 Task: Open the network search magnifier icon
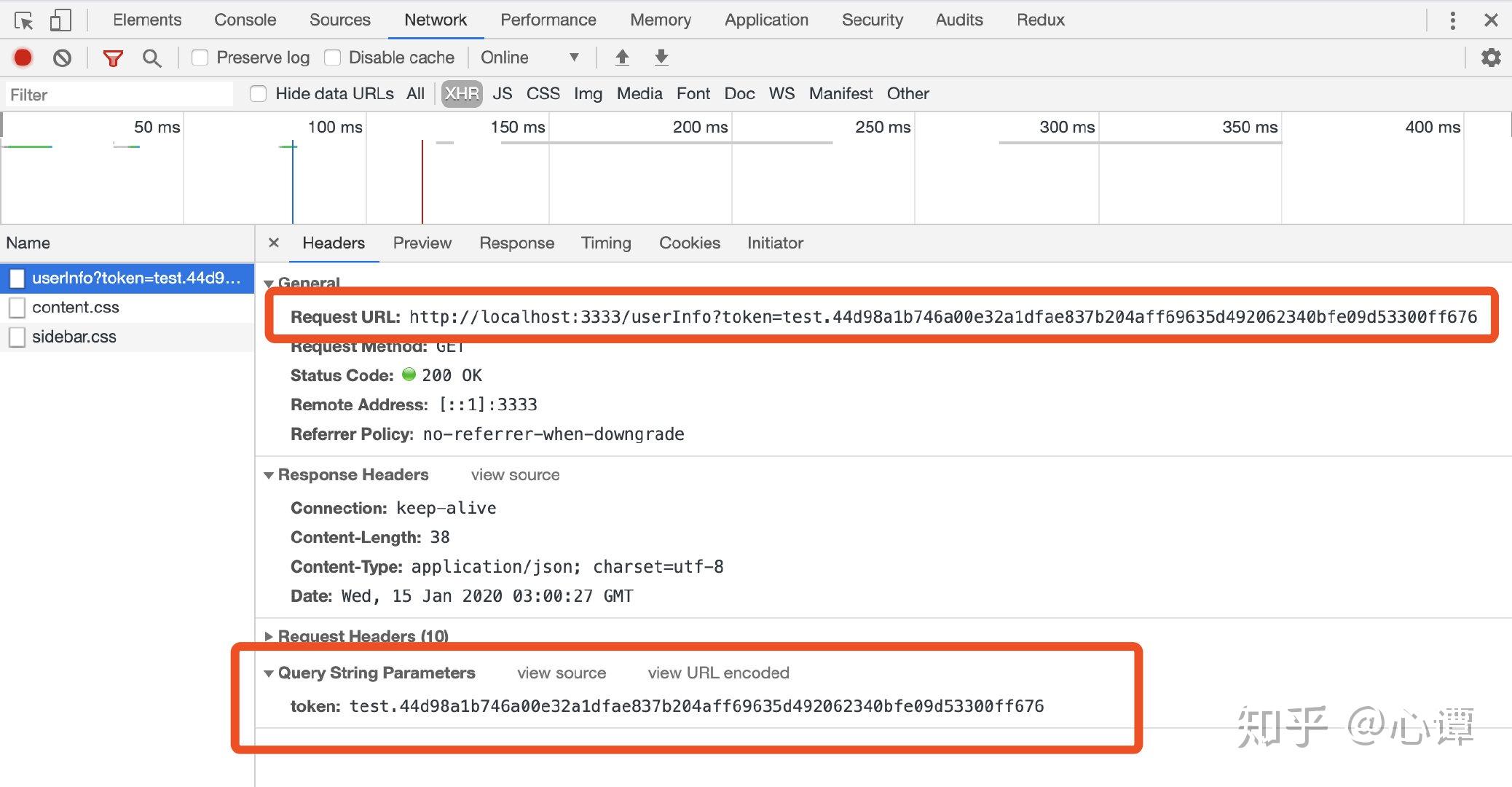(151, 58)
